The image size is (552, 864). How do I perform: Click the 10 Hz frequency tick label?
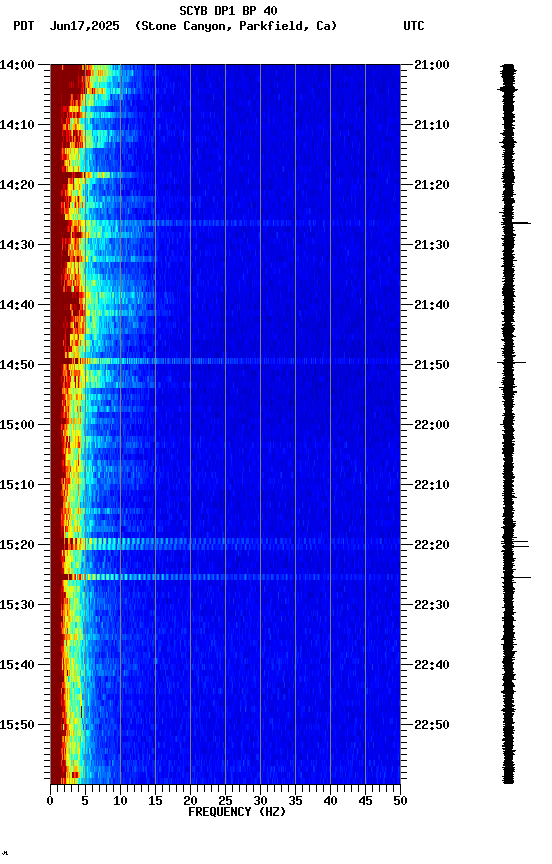coord(120,801)
